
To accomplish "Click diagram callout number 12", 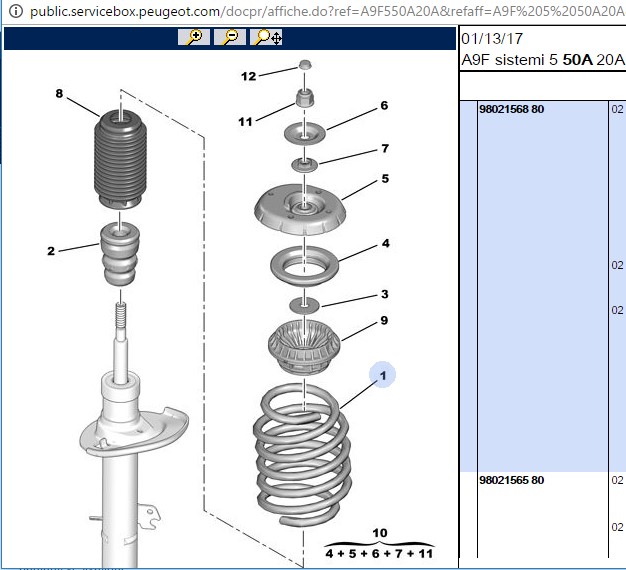I will [x=248, y=76].
